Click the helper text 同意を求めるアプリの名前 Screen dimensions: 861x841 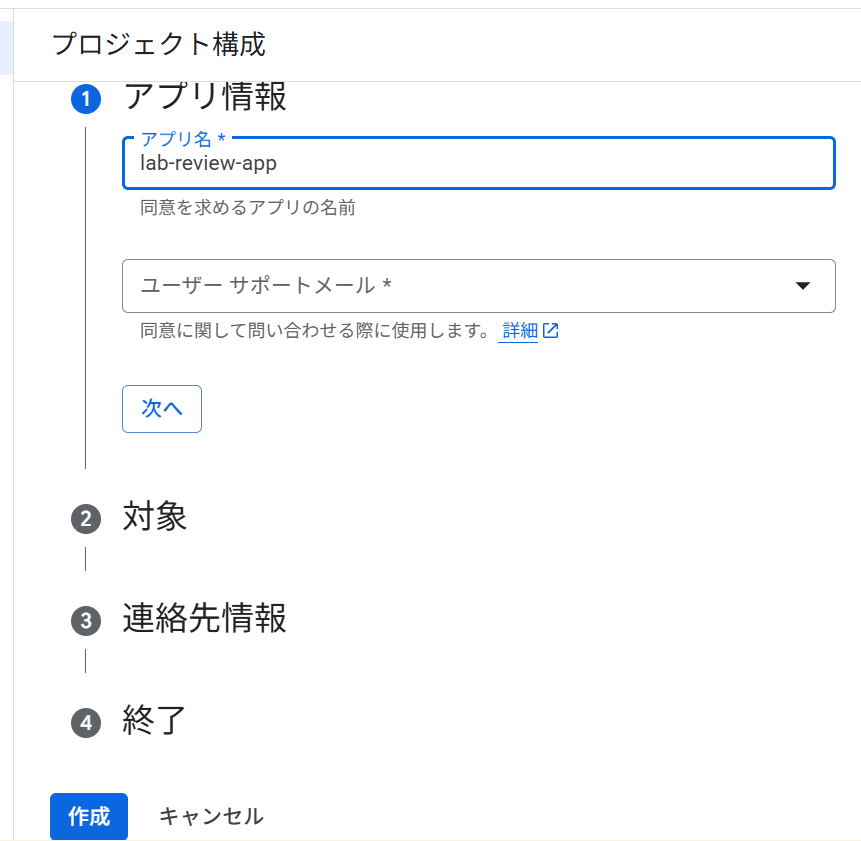[248, 208]
